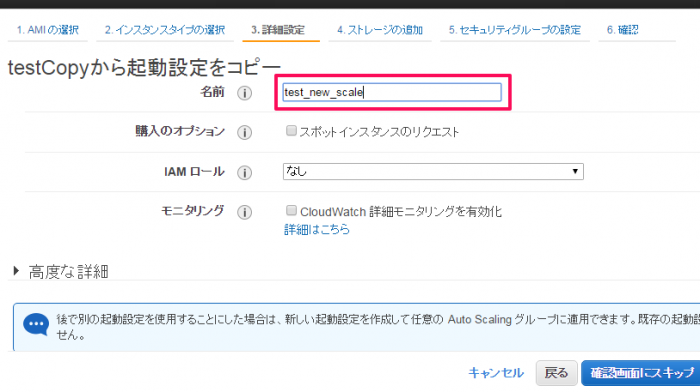Screen dimensions: 700x392
Task: Click the 戻る button
Action: pyautogui.click(x=556, y=373)
